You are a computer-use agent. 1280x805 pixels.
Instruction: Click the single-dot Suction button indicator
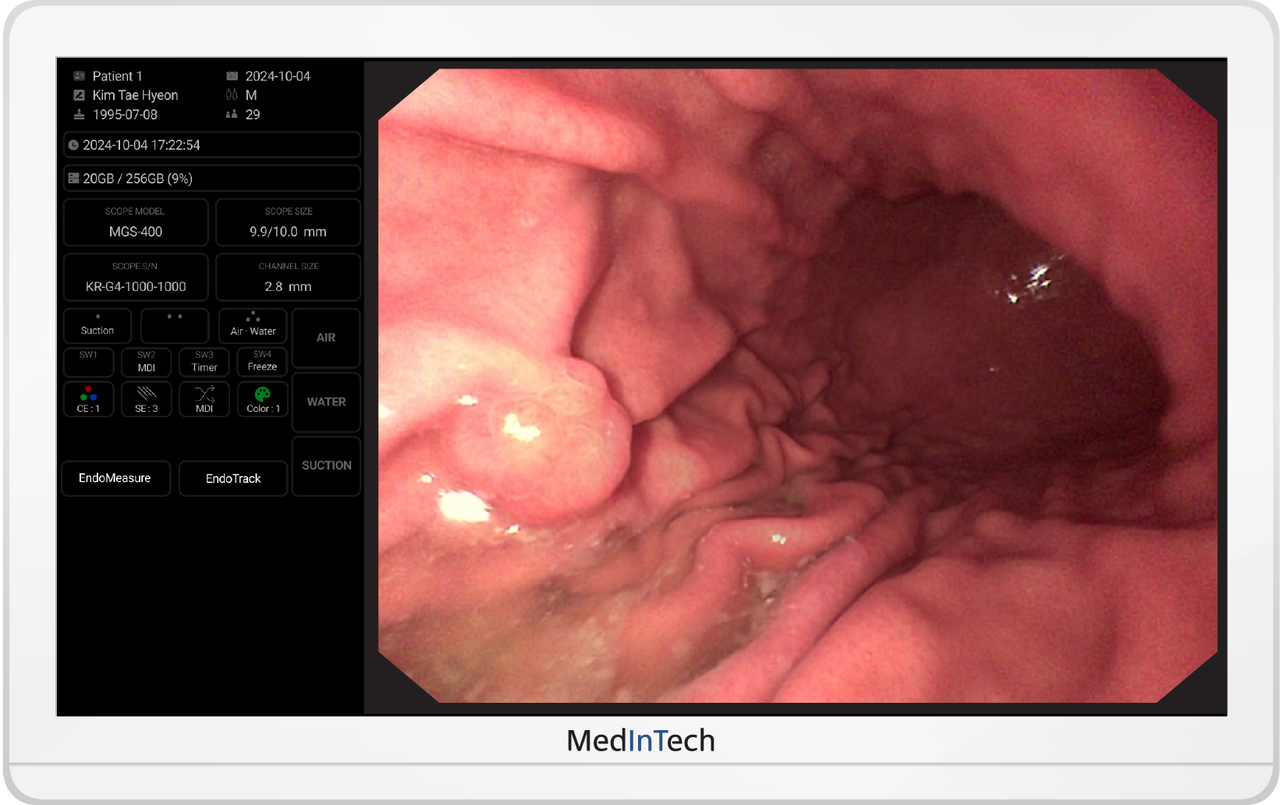point(97,326)
